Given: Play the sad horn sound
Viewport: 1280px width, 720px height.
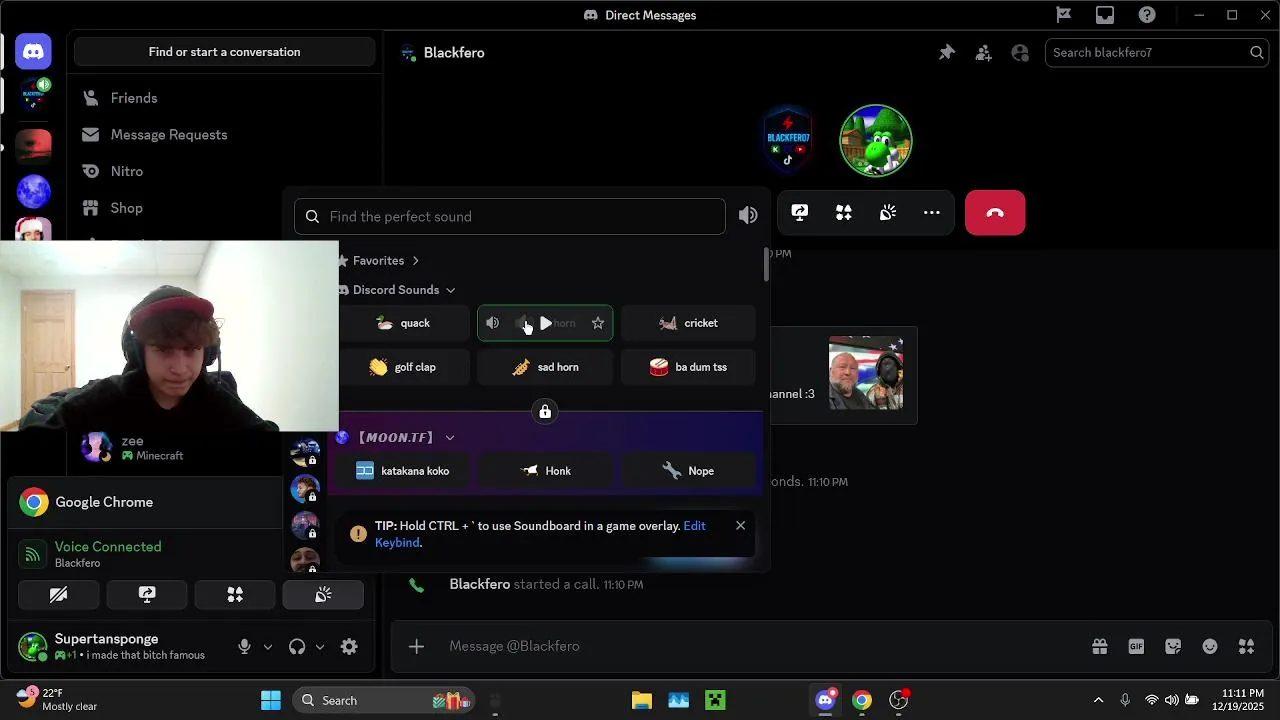Looking at the screenshot, I should point(545,367).
